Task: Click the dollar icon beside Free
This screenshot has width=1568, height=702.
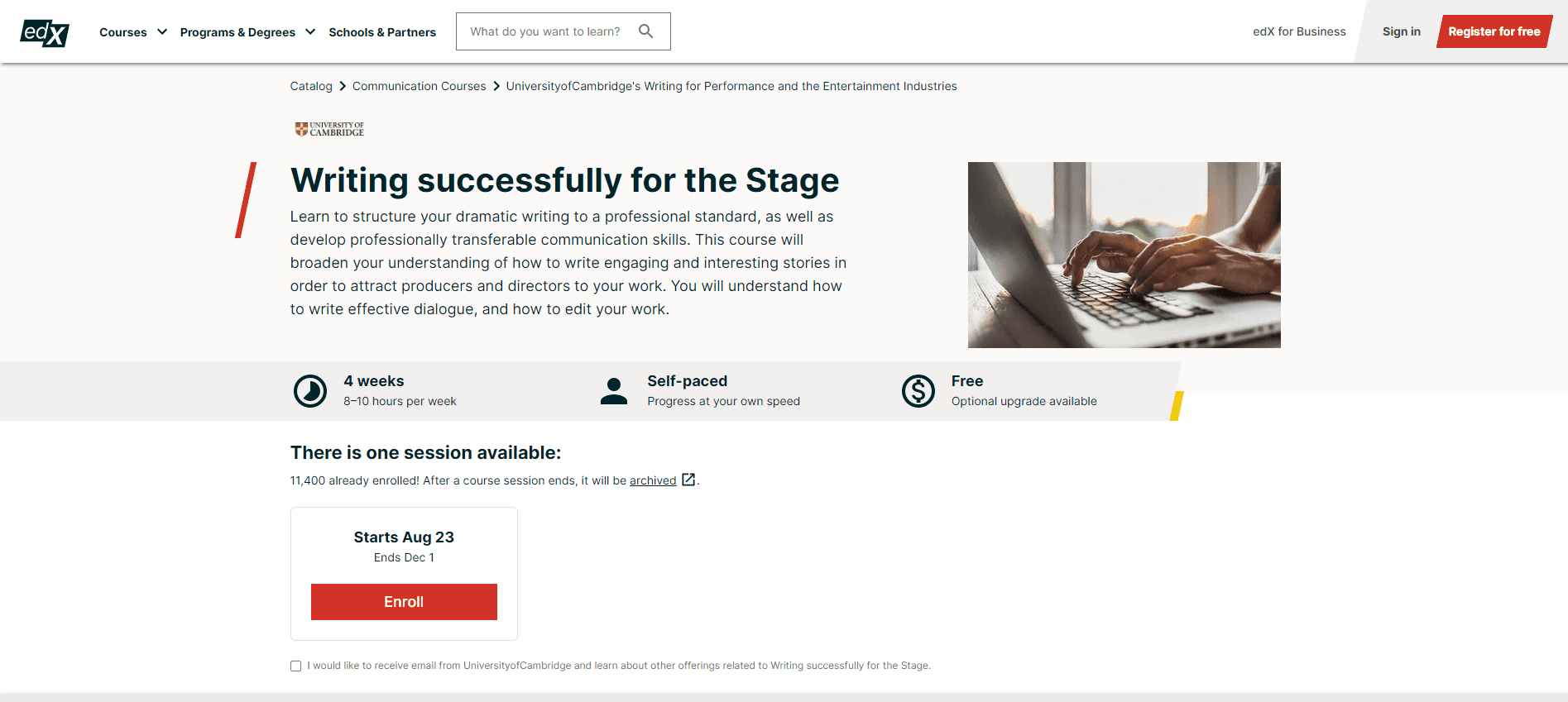Action: (918, 390)
